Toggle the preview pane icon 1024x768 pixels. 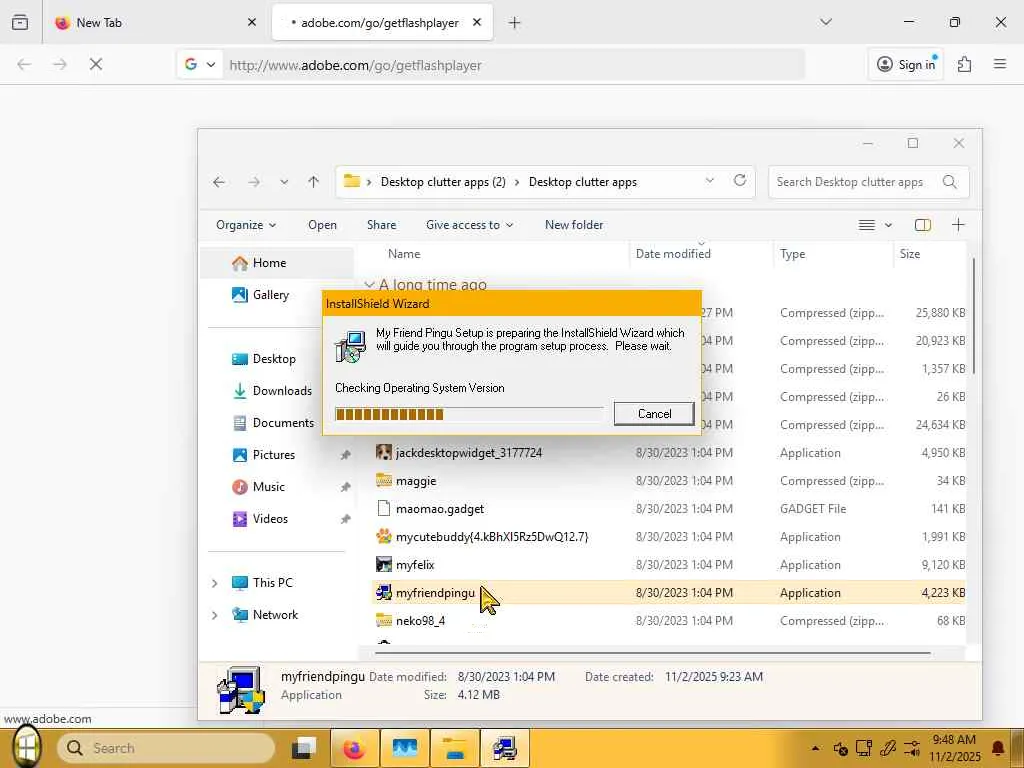click(923, 225)
